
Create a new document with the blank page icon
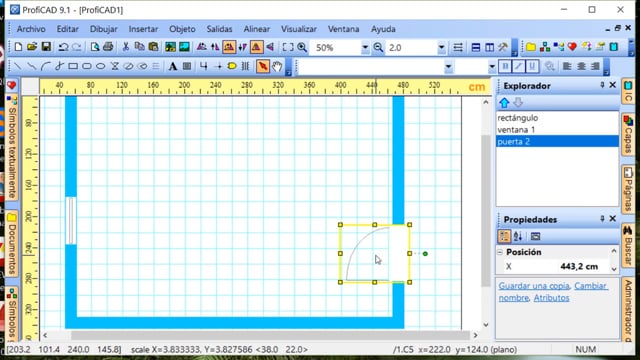(x=18, y=47)
